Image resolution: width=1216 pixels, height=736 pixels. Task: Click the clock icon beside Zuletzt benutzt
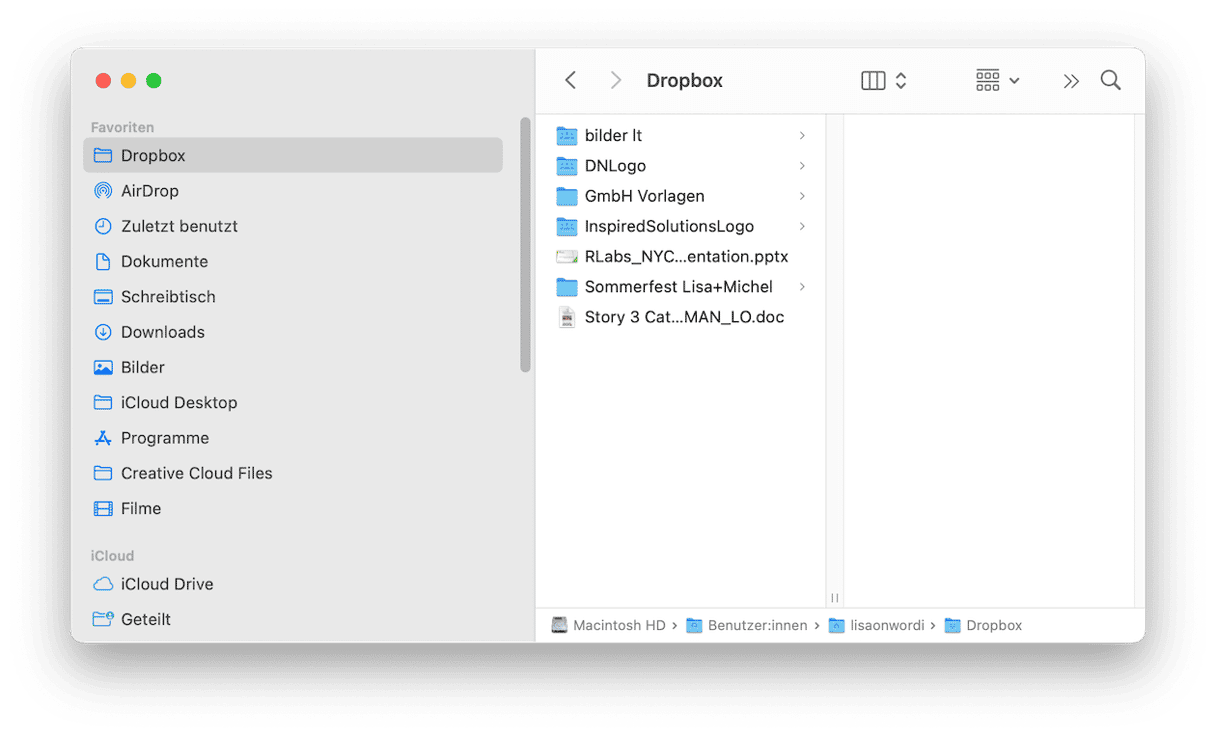click(102, 226)
